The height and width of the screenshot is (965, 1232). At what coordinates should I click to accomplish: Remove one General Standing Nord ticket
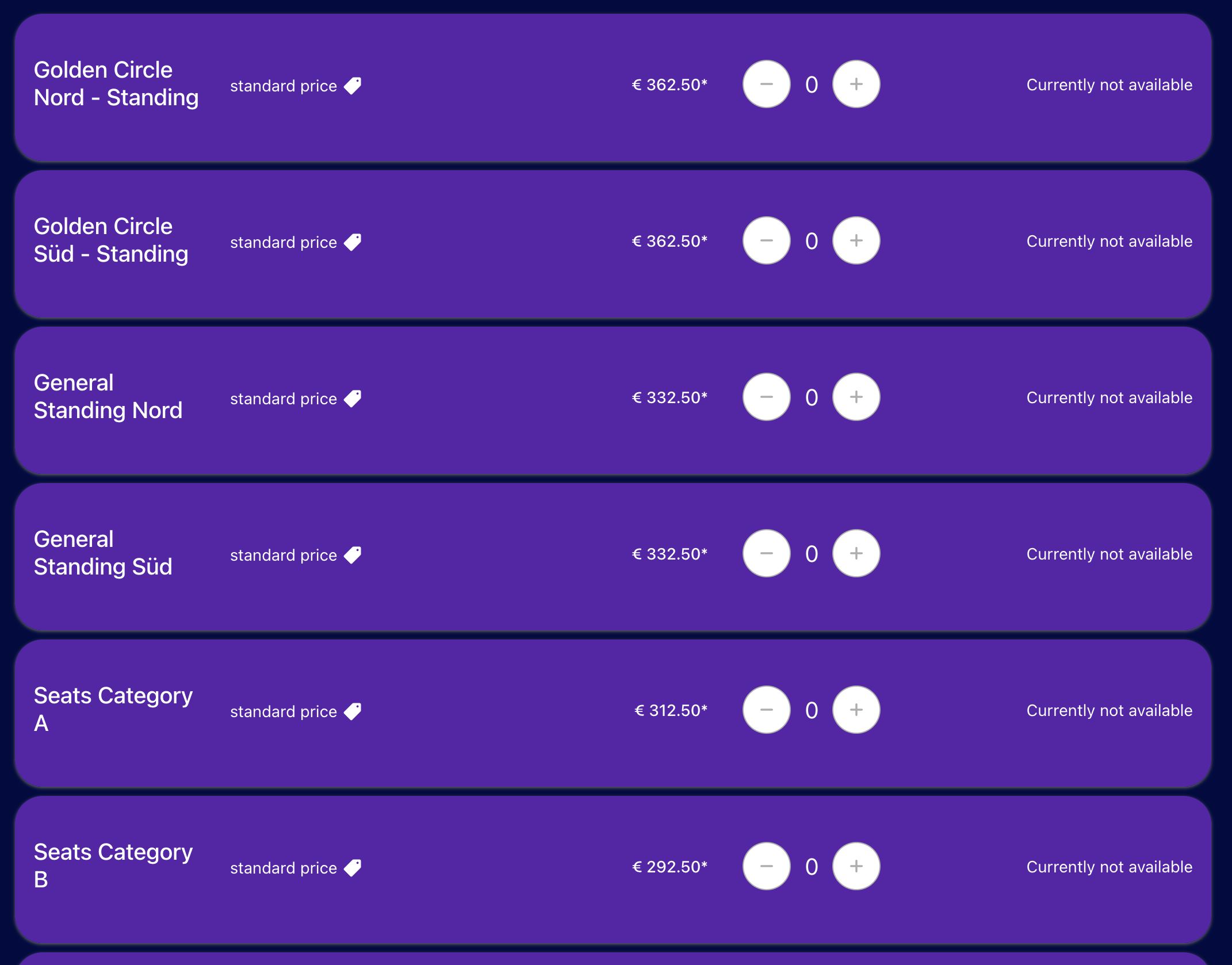tap(766, 397)
